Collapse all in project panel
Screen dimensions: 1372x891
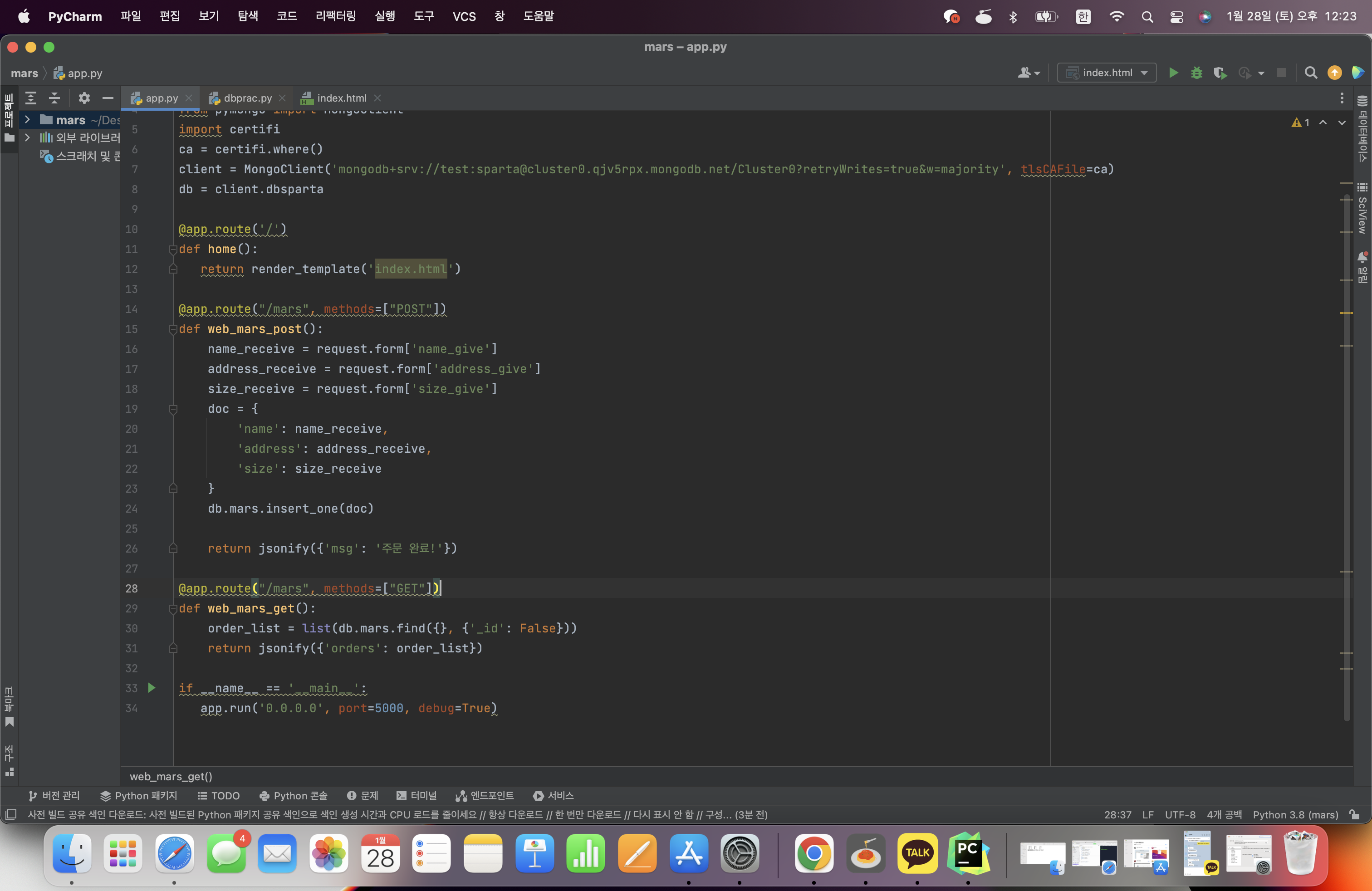click(x=55, y=98)
